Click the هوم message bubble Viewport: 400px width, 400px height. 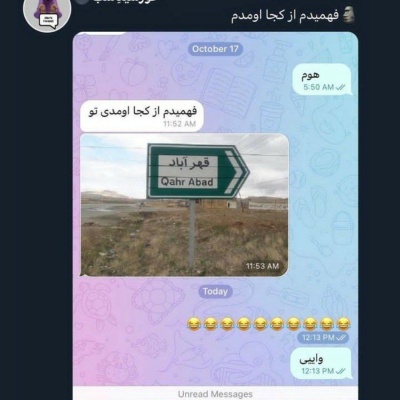click(322, 80)
